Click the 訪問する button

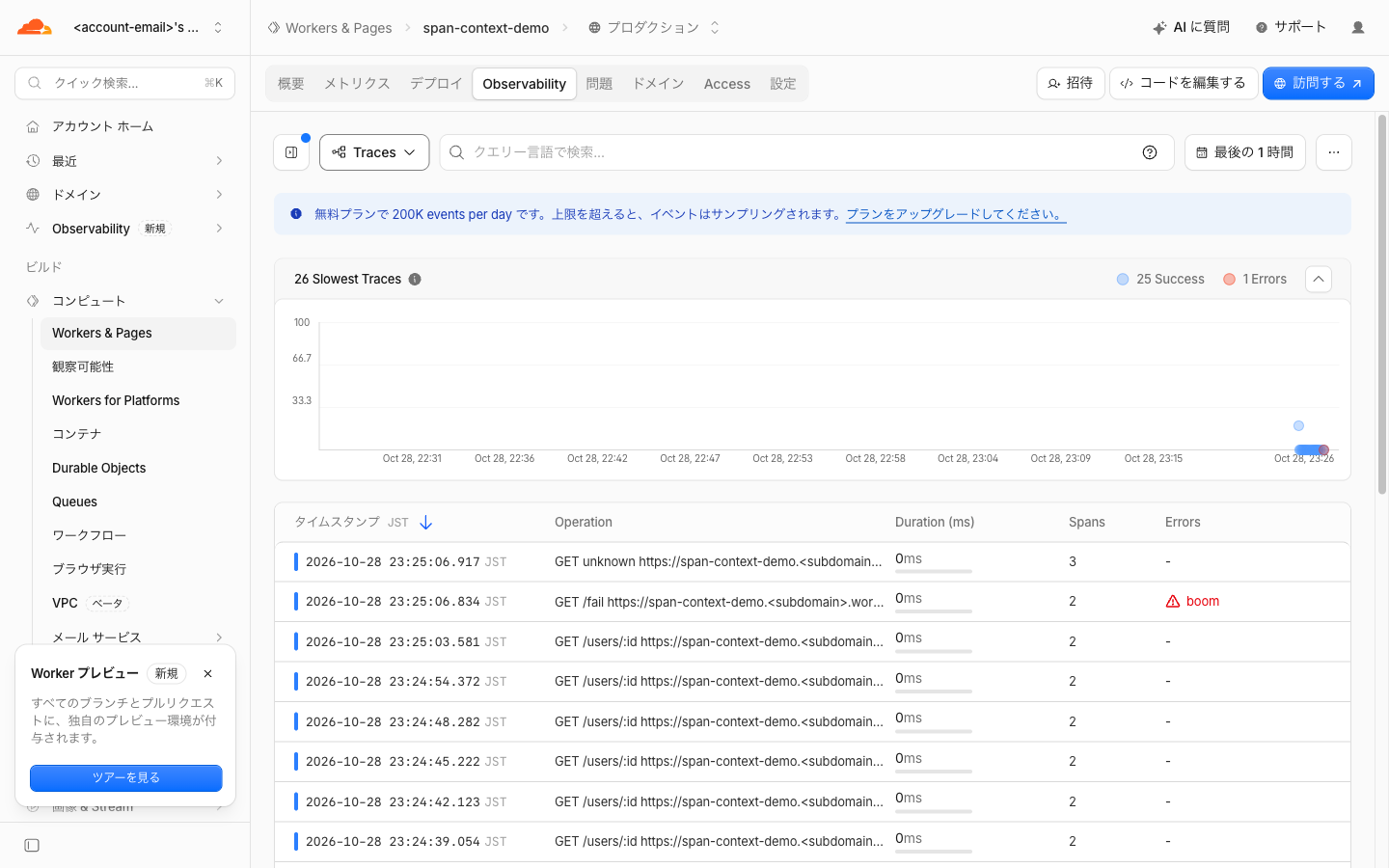tap(1319, 84)
